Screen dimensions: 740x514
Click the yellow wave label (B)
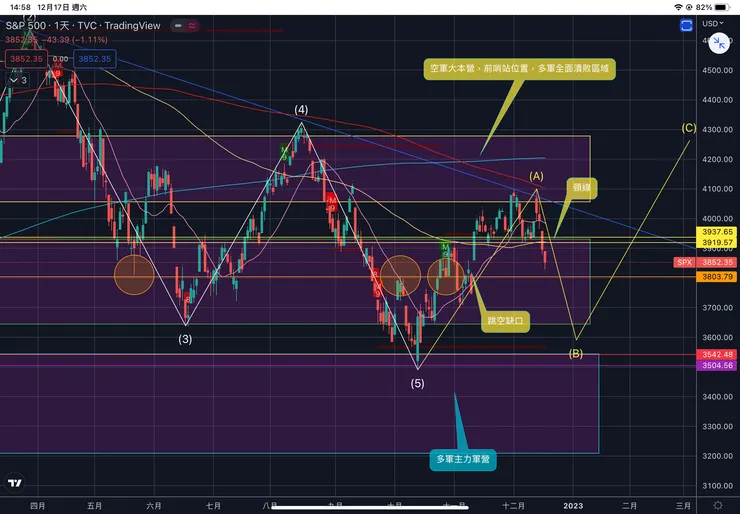[576, 354]
